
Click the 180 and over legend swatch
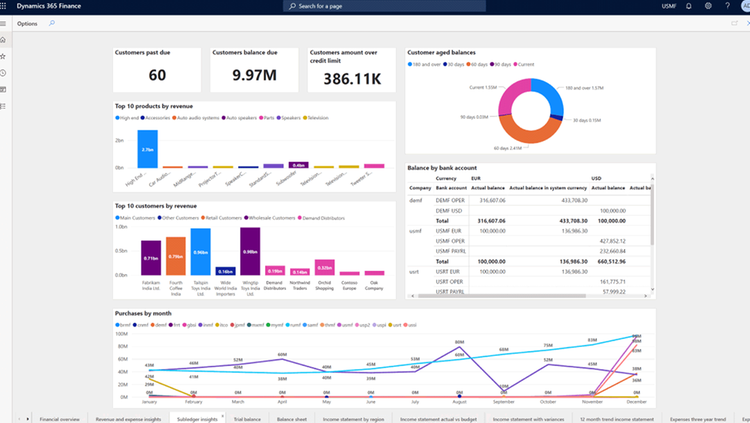[x=410, y=64]
